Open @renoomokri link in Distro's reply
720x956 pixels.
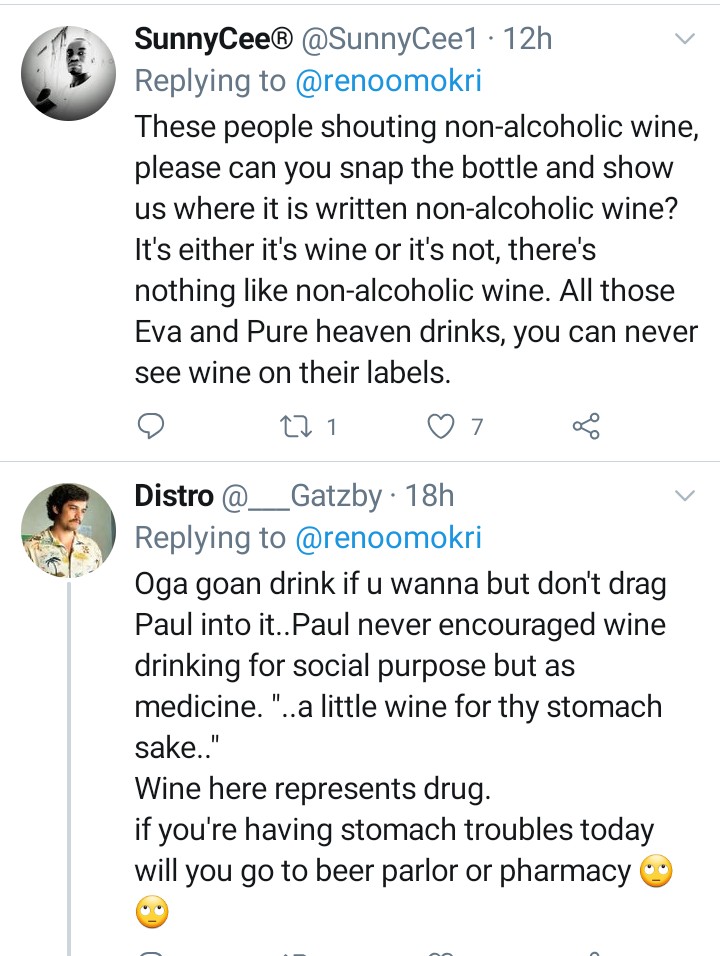(x=388, y=538)
